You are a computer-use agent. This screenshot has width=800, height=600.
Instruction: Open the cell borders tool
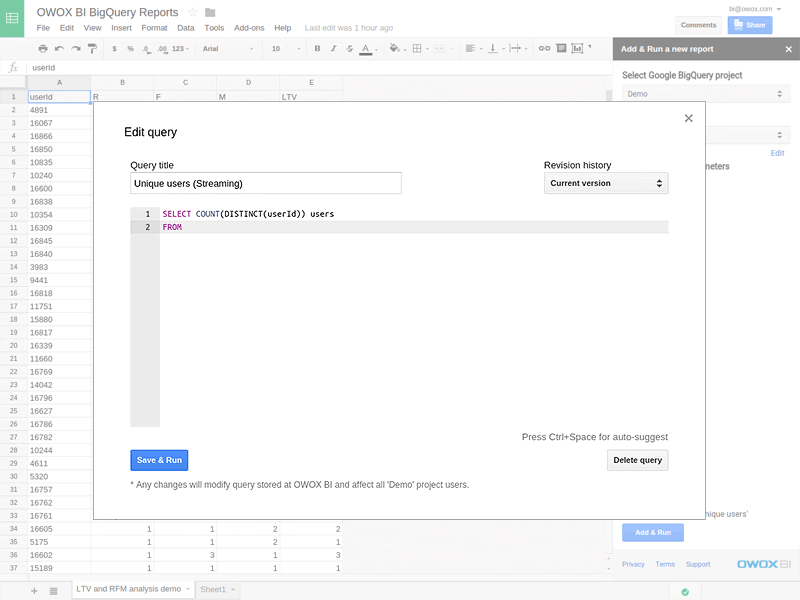click(417, 48)
